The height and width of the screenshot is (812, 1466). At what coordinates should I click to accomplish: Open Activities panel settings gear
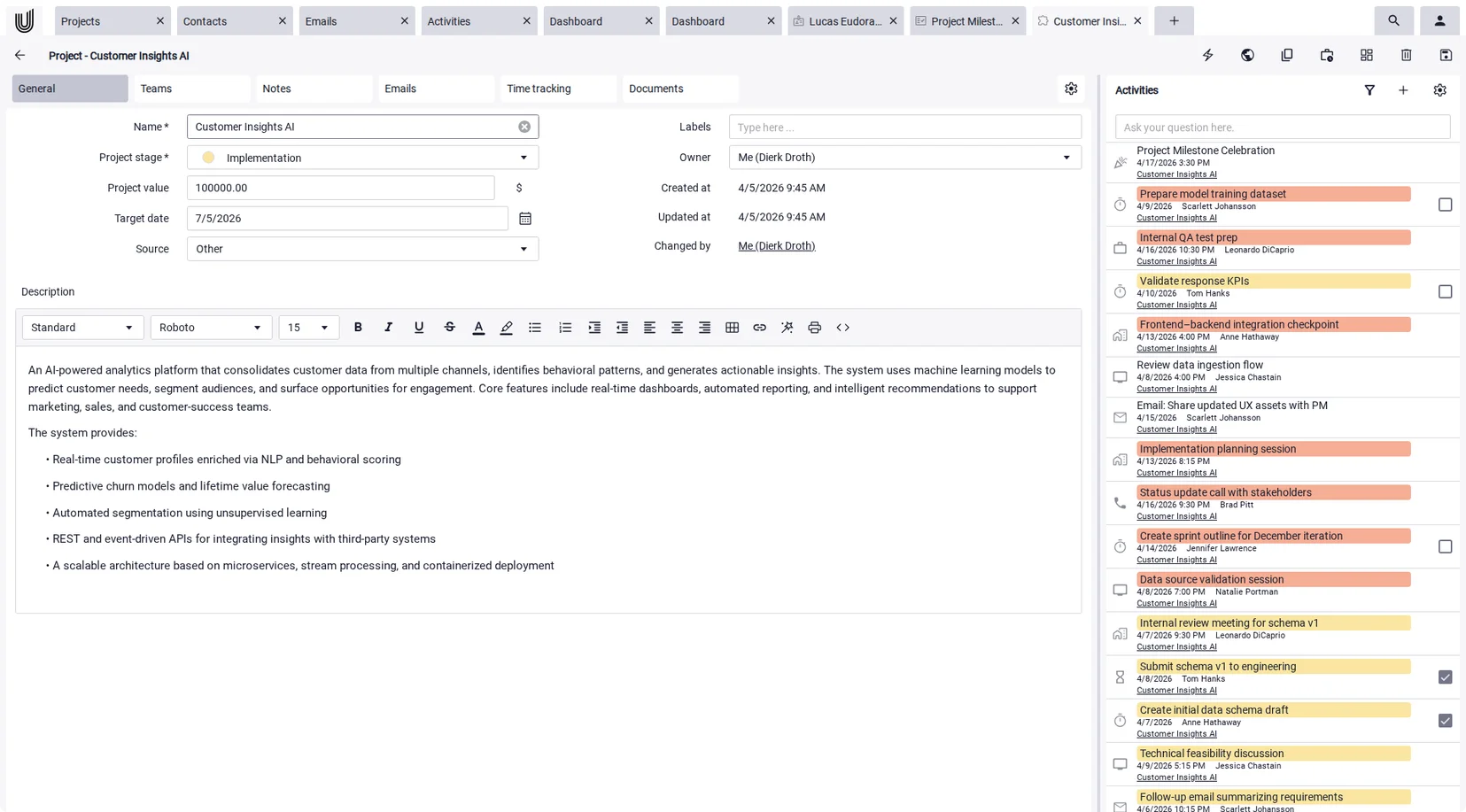[x=1439, y=90]
